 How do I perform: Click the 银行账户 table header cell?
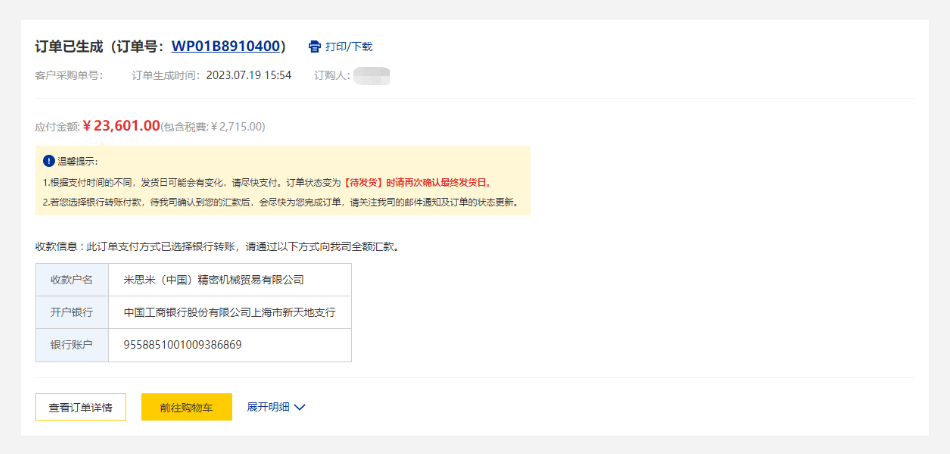[71, 345]
